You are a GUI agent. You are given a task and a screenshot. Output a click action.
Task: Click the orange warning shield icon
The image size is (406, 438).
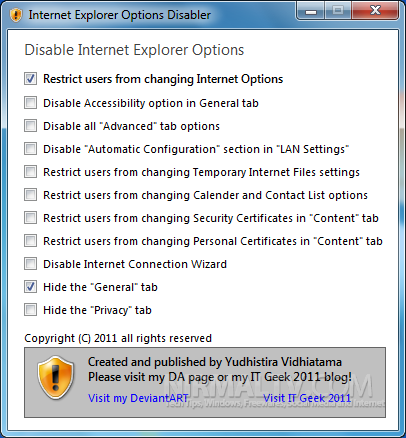point(55,377)
